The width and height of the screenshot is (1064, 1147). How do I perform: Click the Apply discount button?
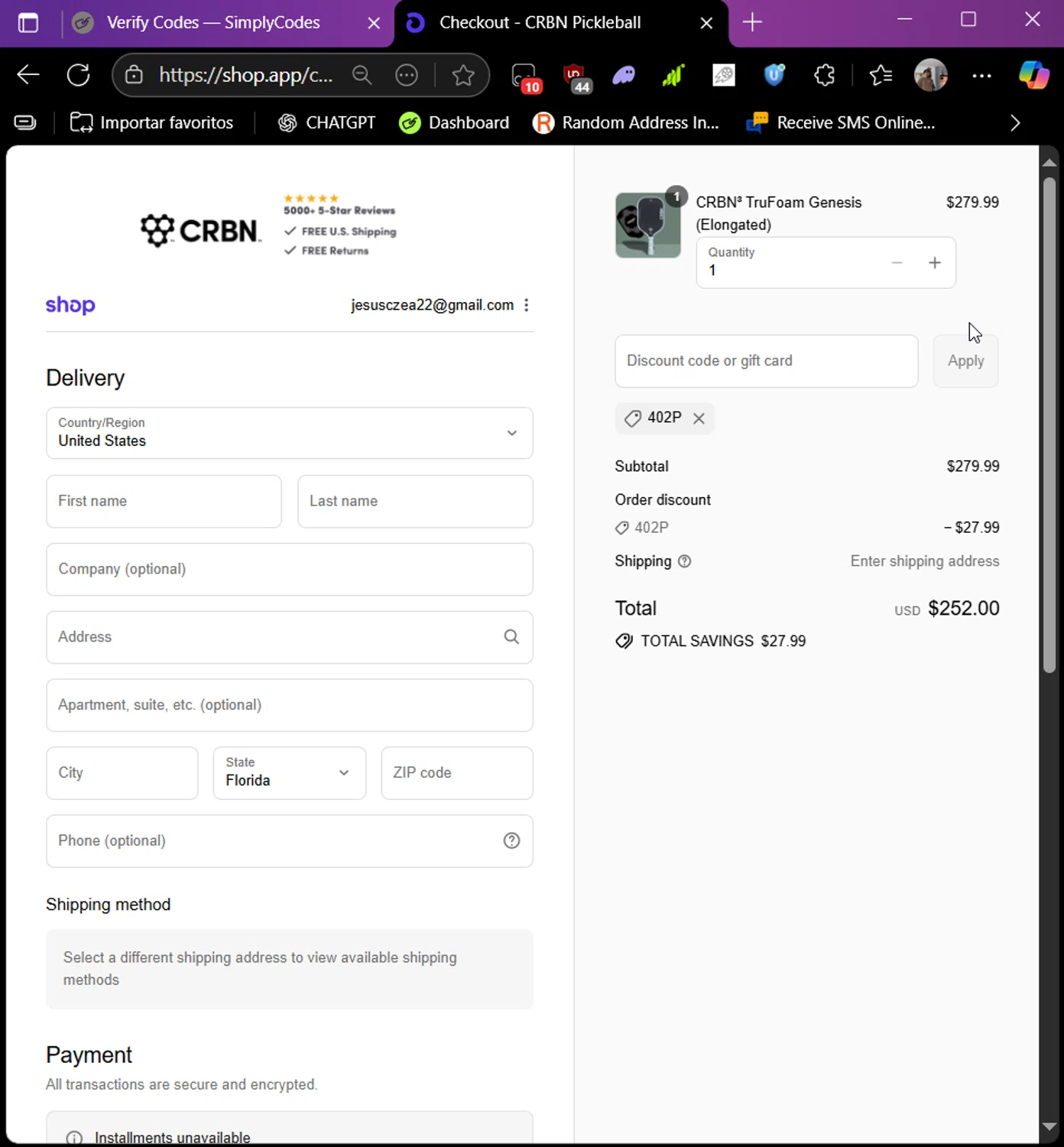click(x=965, y=361)
